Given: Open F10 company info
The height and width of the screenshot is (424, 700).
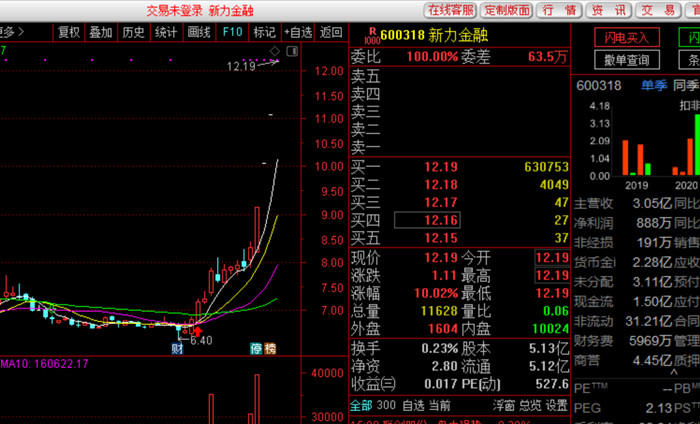Looking at the screenshot, I should point(232,32).
